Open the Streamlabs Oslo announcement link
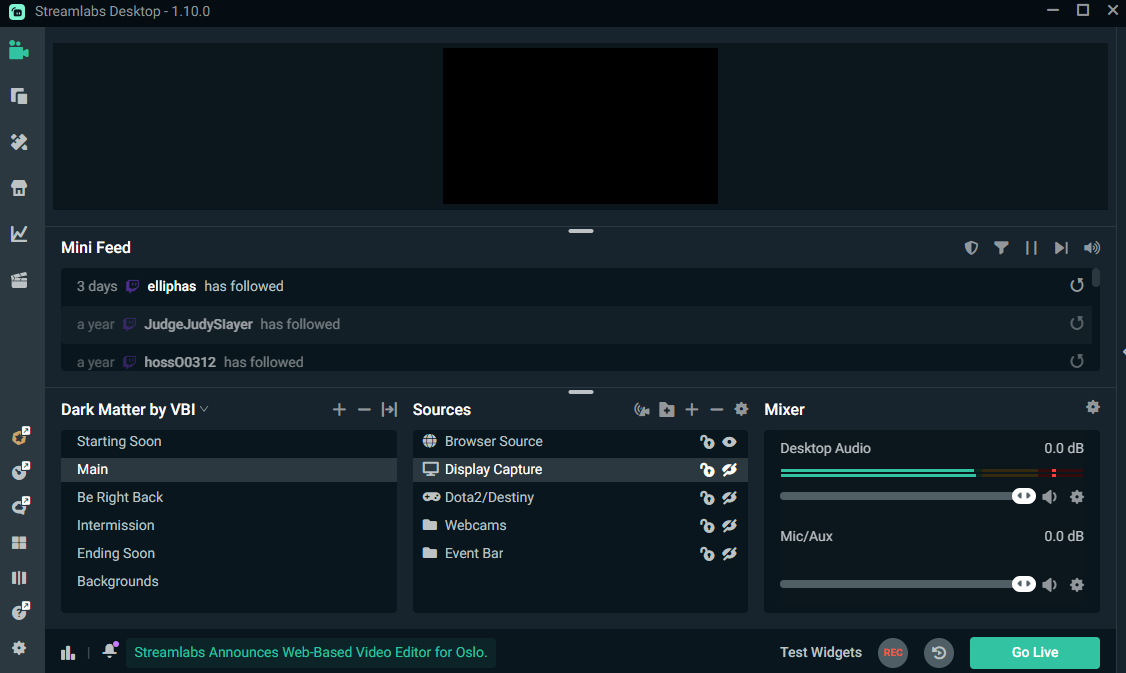The width and height of the screenshot is (1126, 673). (310, 652)
